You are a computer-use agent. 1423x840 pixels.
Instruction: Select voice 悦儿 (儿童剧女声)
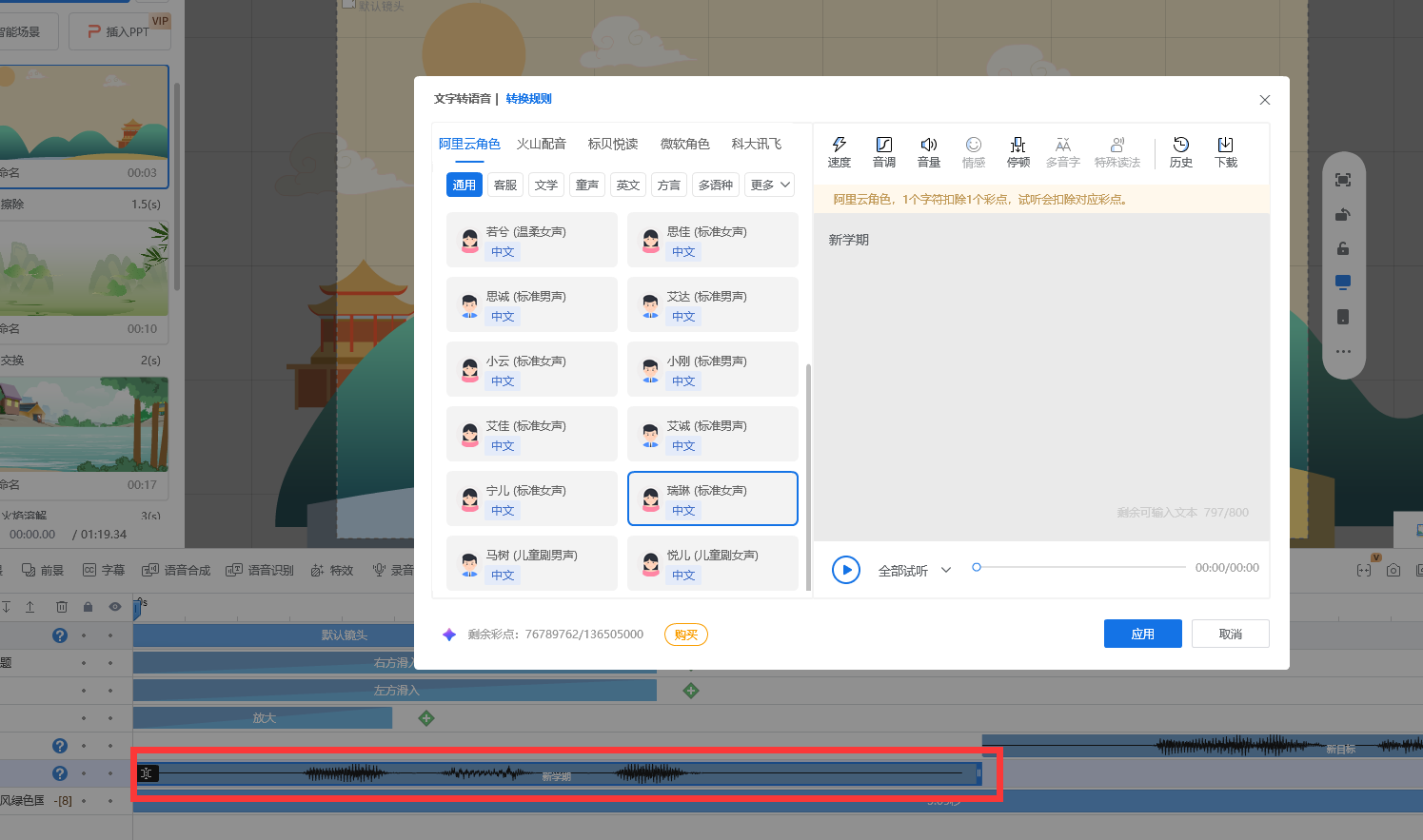[x=712, y=563]
